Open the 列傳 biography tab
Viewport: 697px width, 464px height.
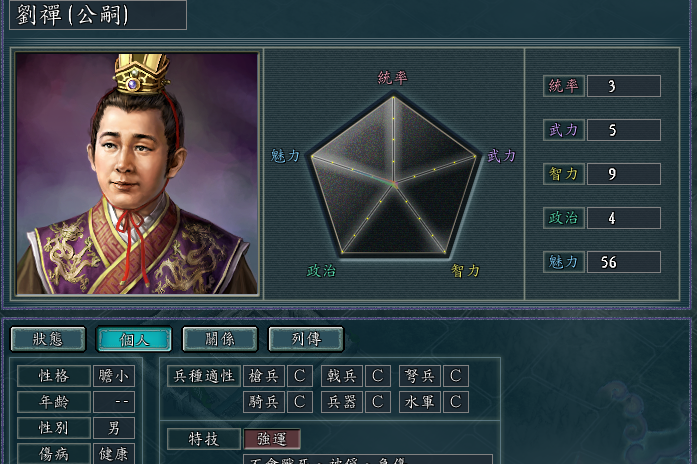pos(306,339)
